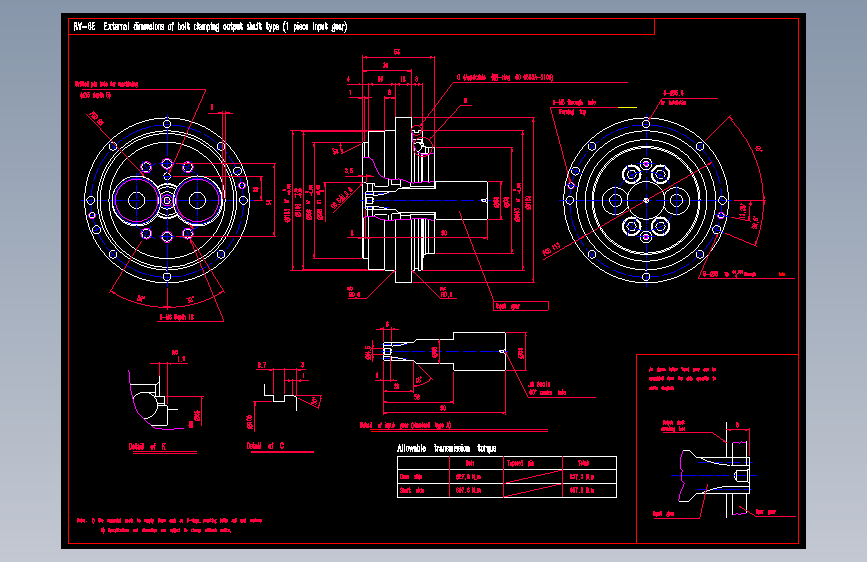Click the 'Detail of input gear' caption
Screen dimensions: 867x562
(x=405, y=425)
